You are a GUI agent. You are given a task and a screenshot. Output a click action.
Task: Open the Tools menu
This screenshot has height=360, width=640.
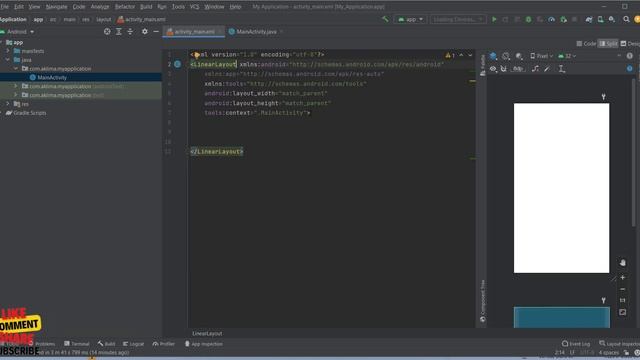coord(178,7)
